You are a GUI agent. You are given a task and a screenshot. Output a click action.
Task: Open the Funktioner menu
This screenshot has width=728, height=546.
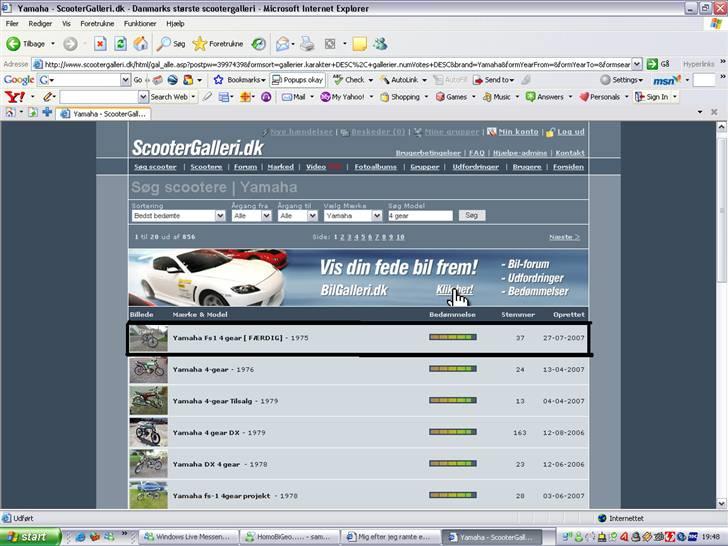pos(140,23)
